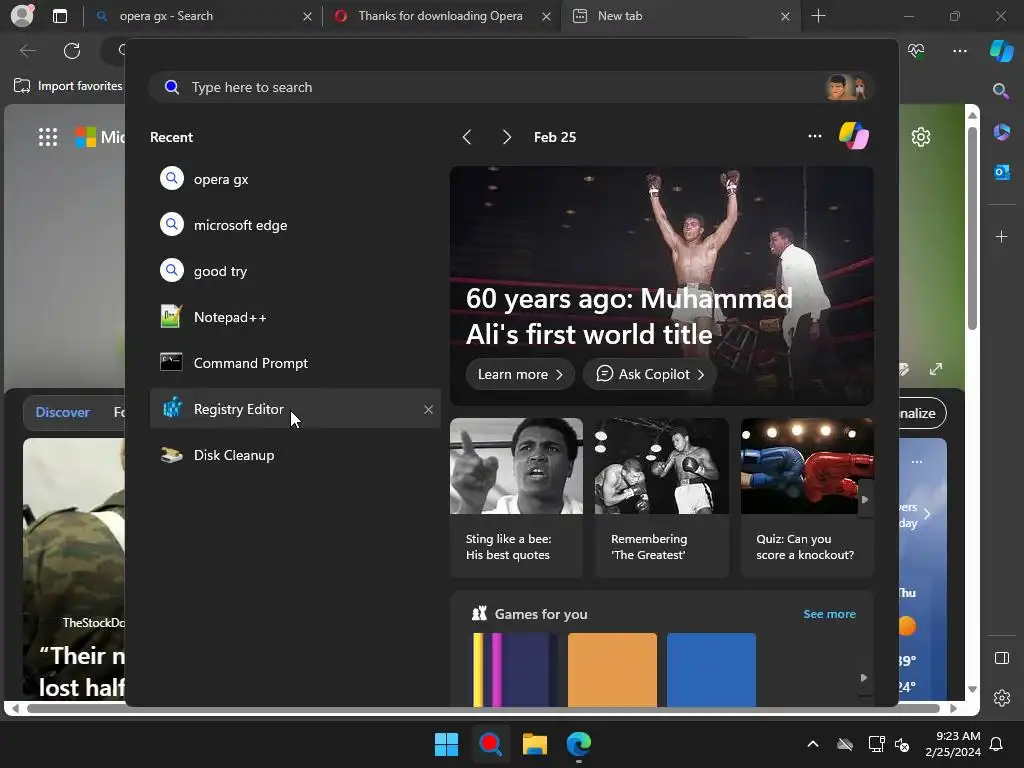Open the app launcher grid on new tab page

48,137
